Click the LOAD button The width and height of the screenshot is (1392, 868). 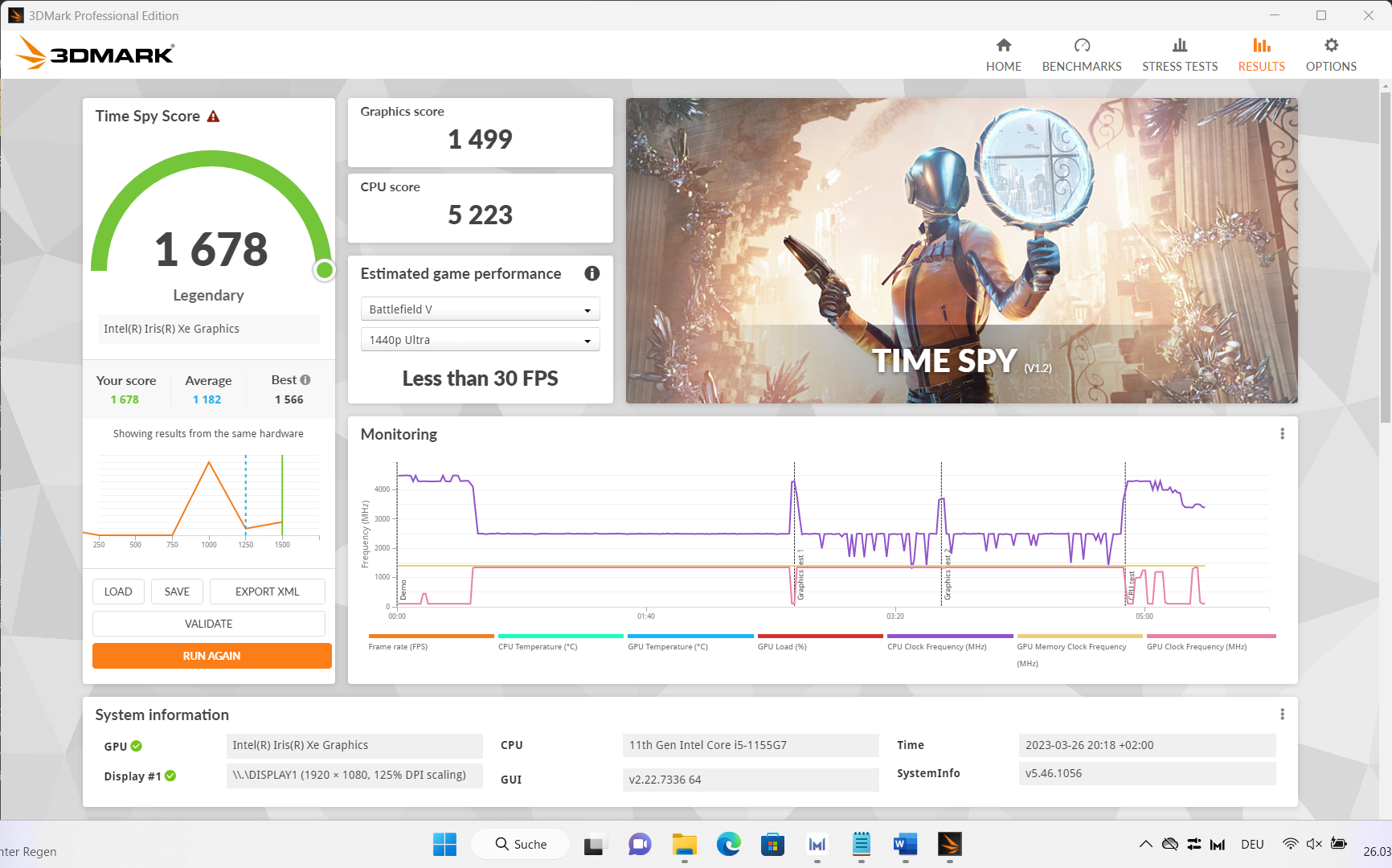point(118,592)
